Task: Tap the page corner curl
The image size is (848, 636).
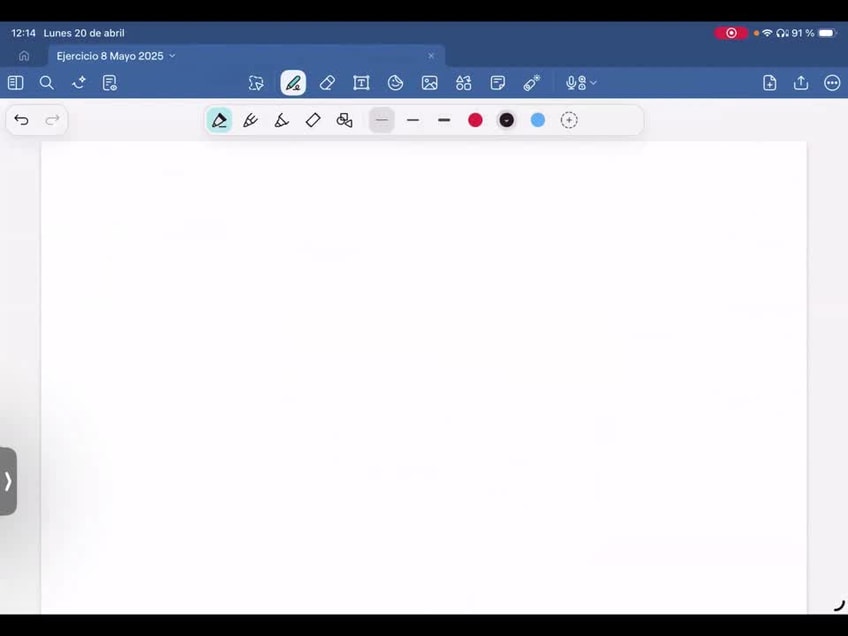Action: tap(839, 606)
